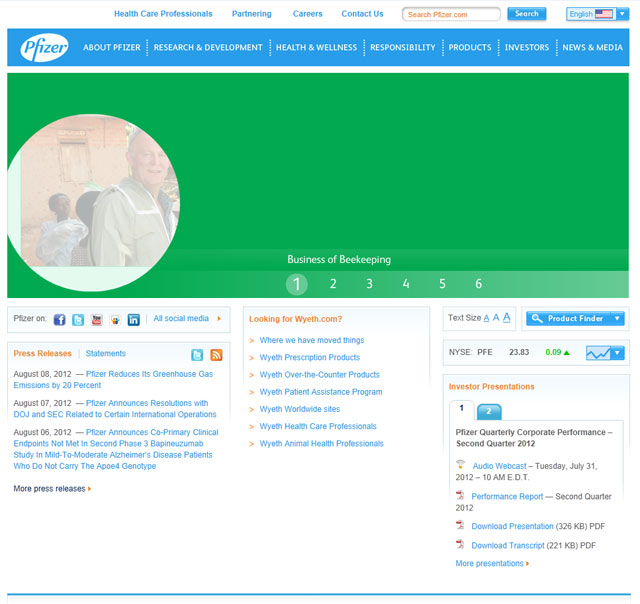The width and height of the screenshot is (640, 604).
Task: Open News & Media menu
Action: coord(593,47)
